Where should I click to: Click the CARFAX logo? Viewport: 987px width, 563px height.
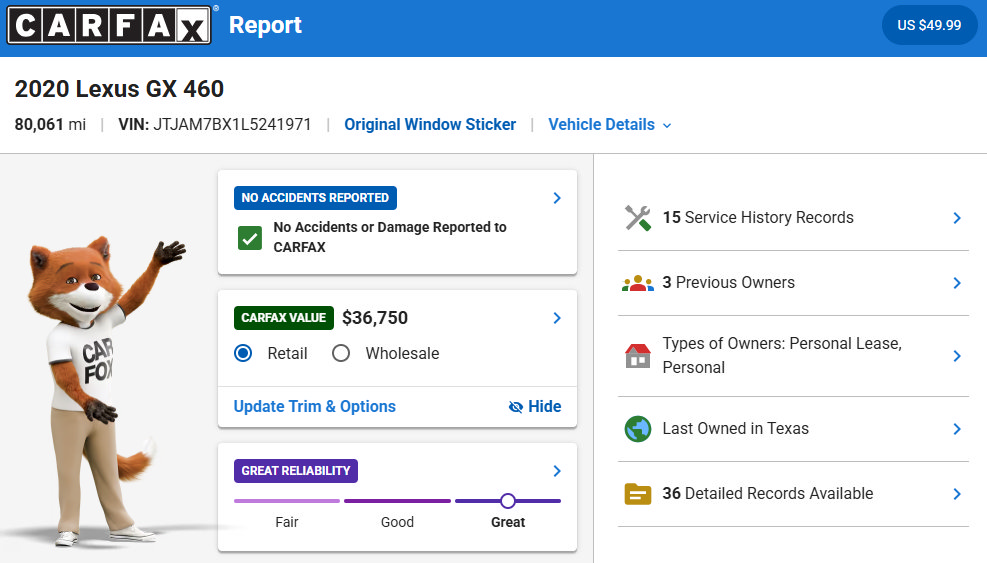click(x=110, y=25)
